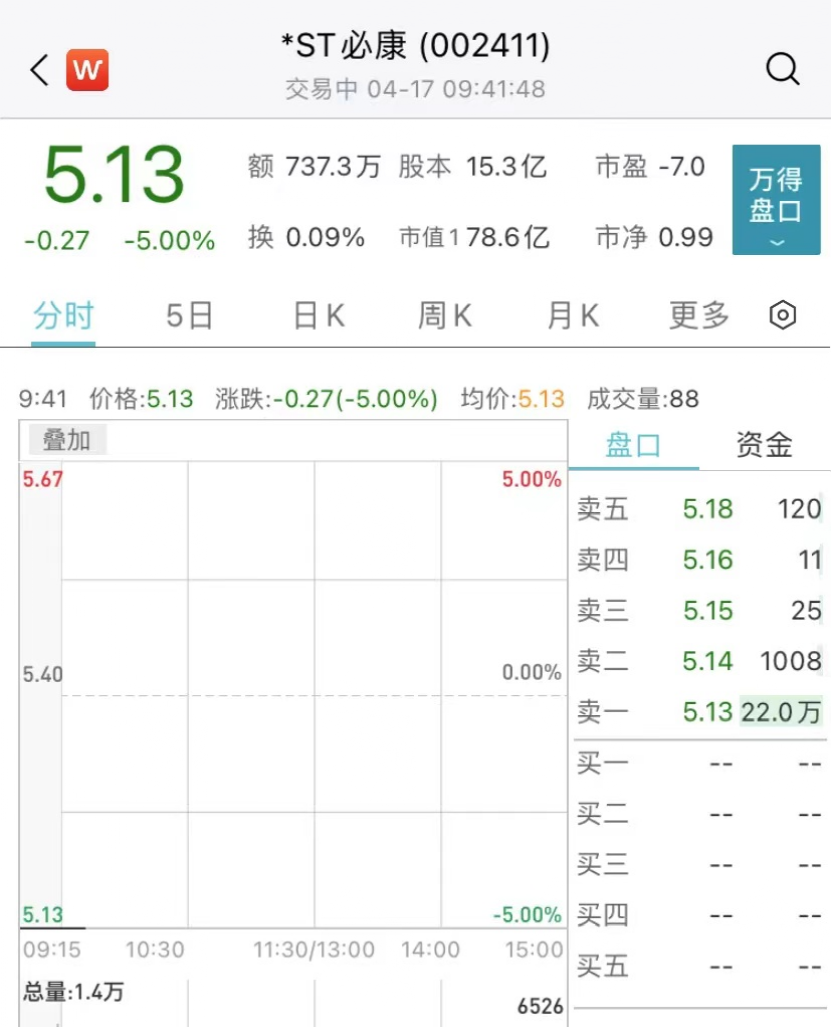The height and width of the screenshot is (1027, 831).
Task: Switch to the 分时 tab
Action: point(63,316)
